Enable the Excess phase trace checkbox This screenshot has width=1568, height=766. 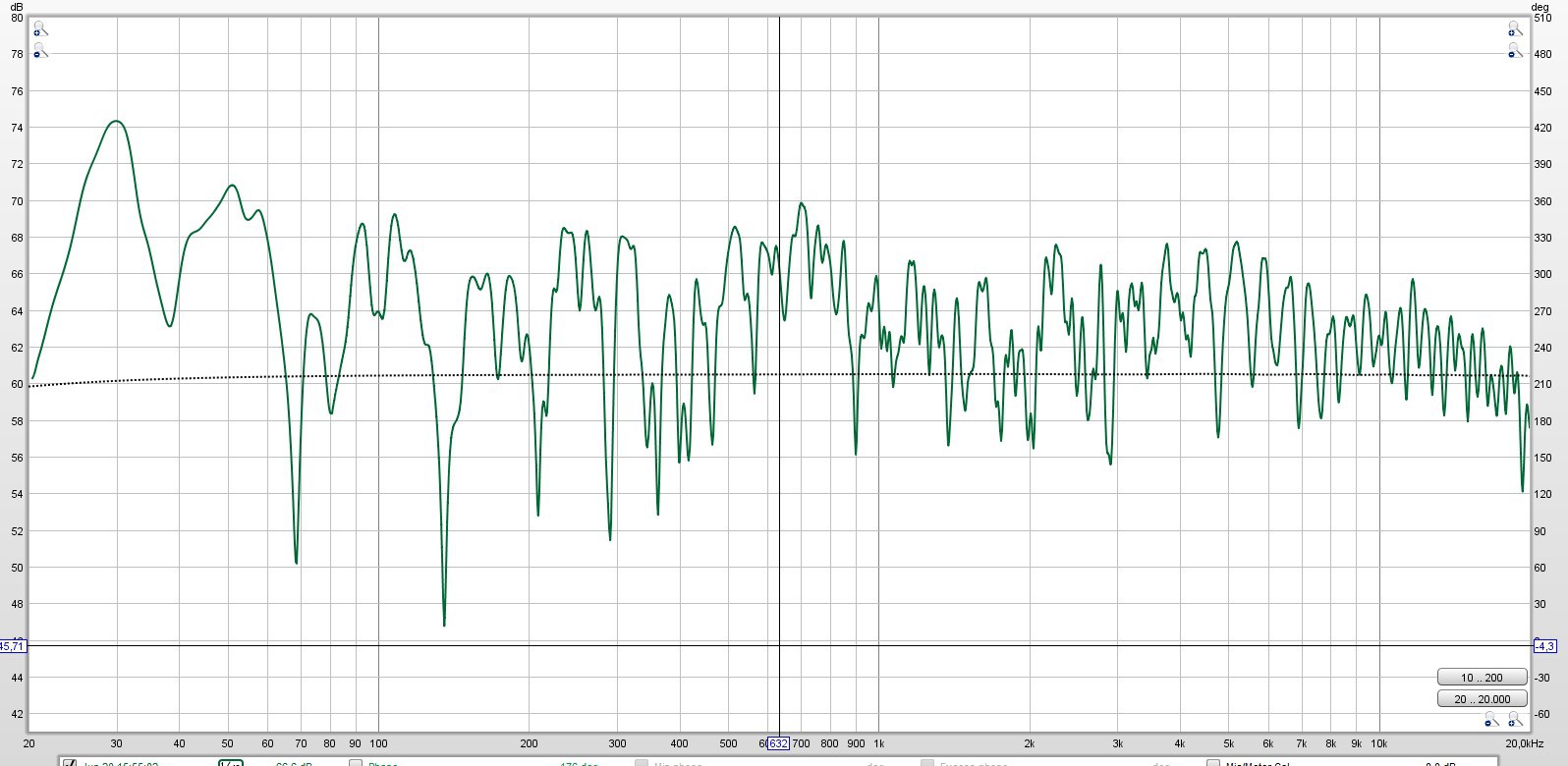926,763
